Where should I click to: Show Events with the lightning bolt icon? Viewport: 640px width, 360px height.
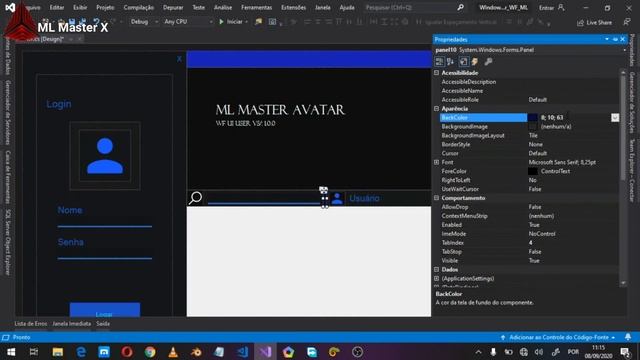pyautogui.click(x=475, y=62)
